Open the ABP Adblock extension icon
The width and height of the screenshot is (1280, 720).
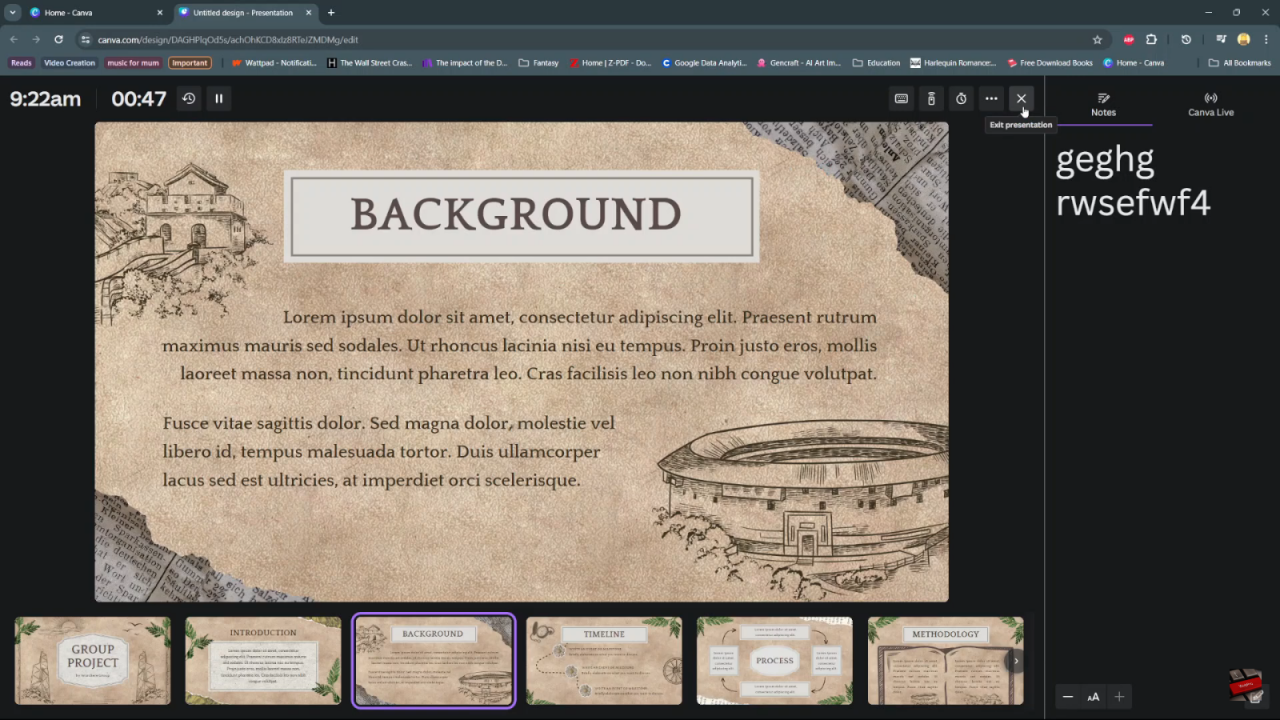(1128, 39)
